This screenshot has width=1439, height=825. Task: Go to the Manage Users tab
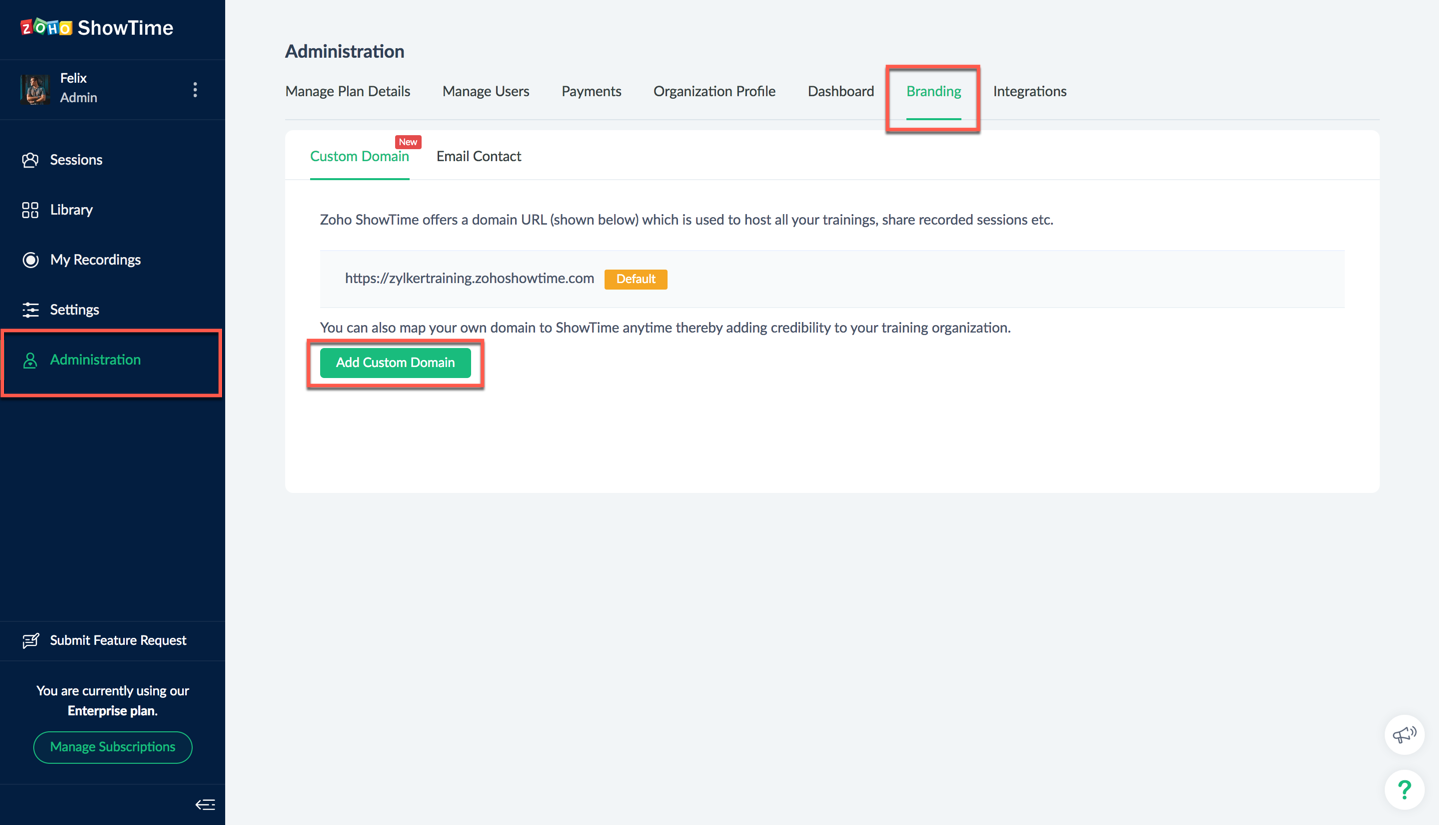(485, 91)
